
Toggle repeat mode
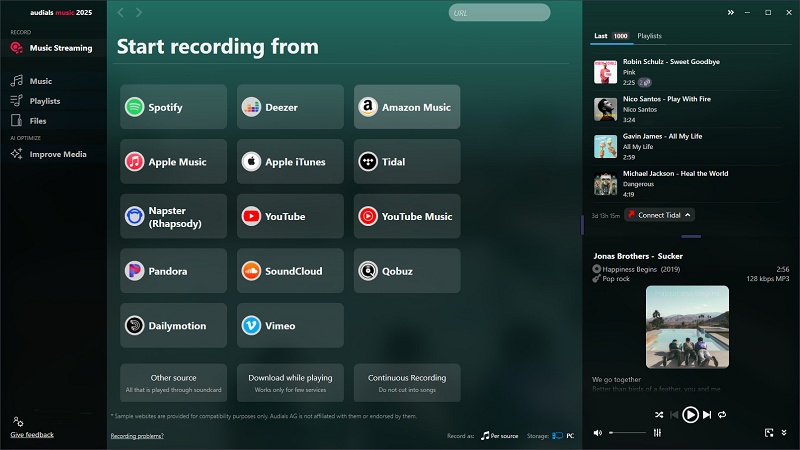722,414
